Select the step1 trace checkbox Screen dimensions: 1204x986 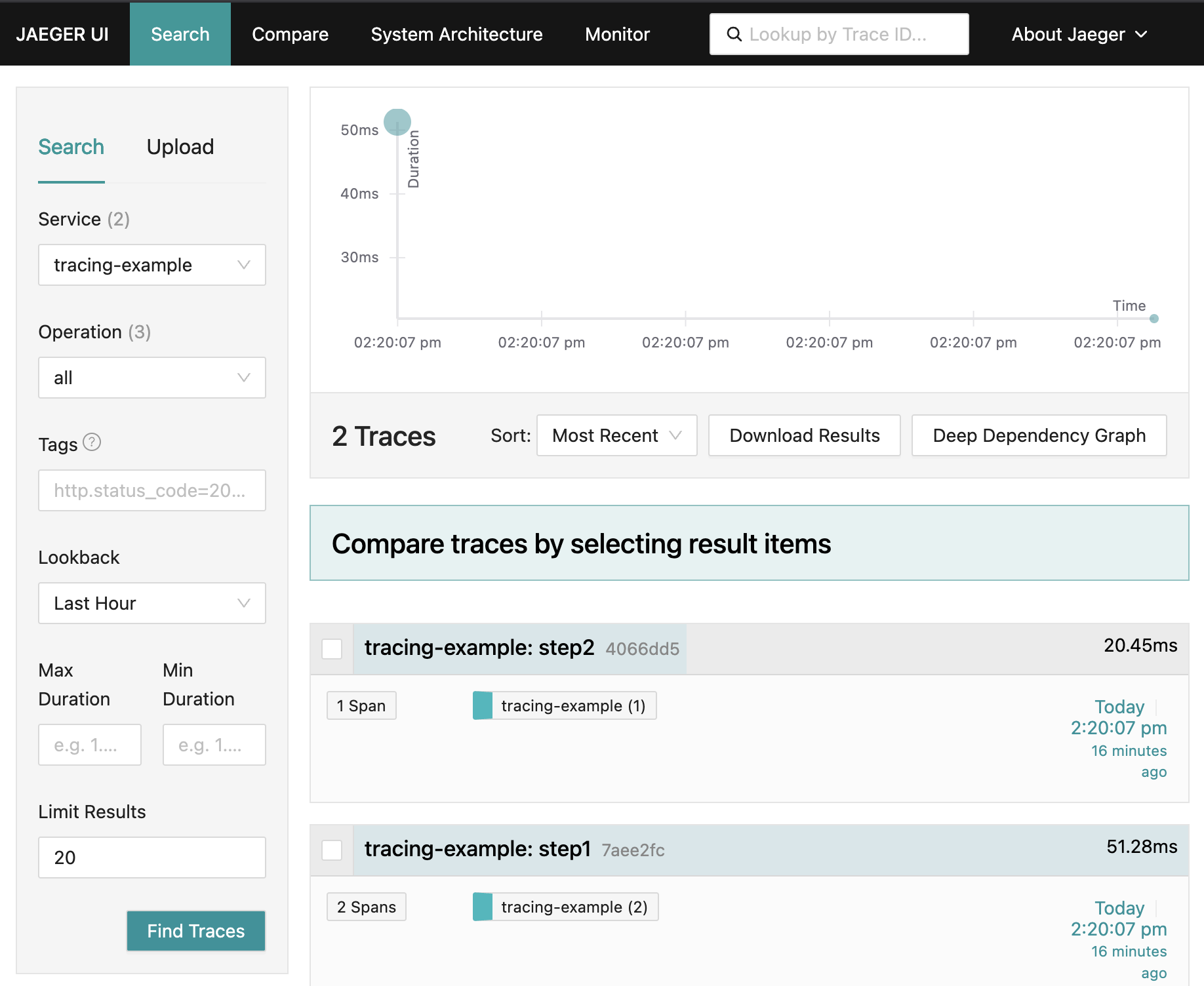click(x=332, y=850)
